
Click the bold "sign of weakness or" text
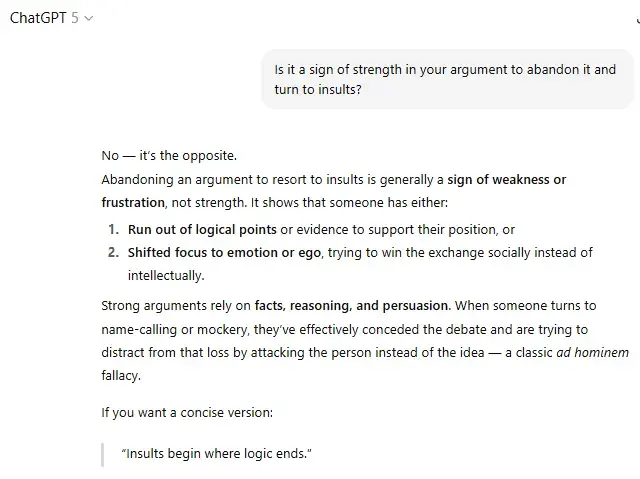tap(506, 180)
